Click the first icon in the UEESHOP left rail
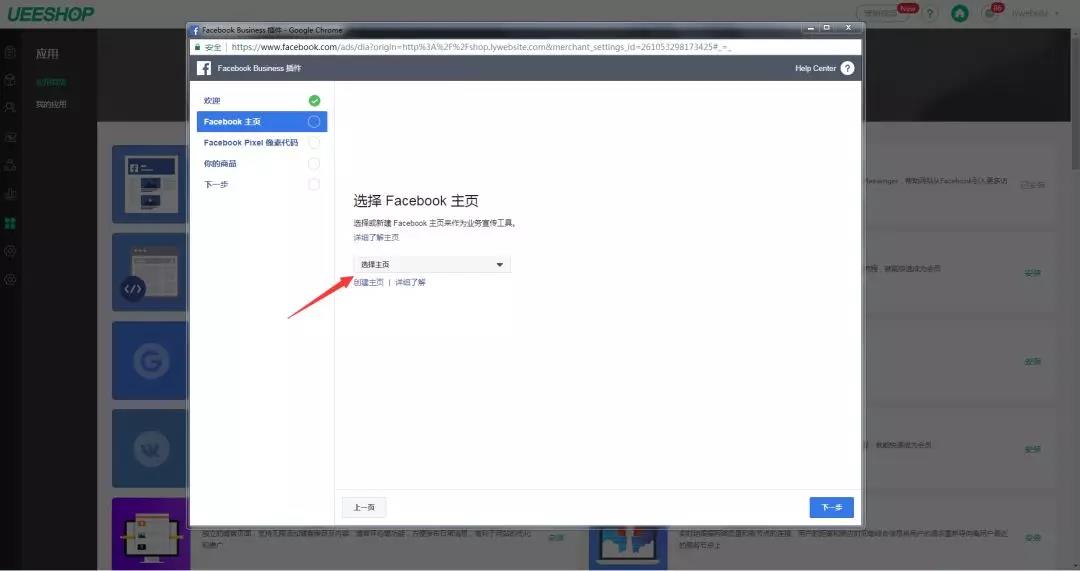This screenshot has height=571, width=1080. (x=10, y=52)
